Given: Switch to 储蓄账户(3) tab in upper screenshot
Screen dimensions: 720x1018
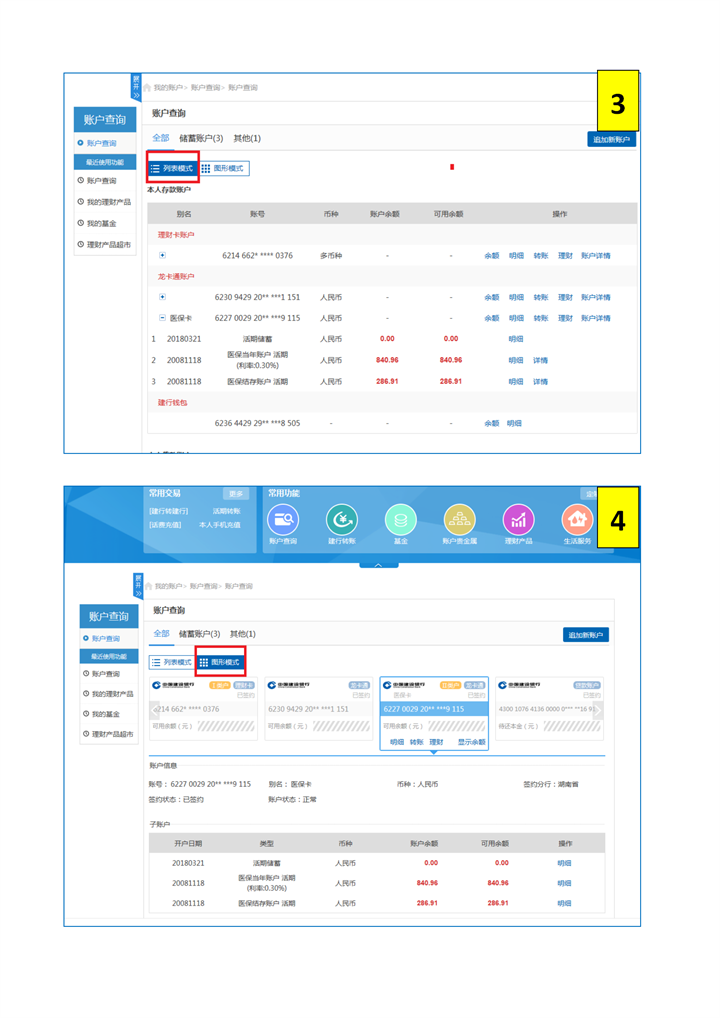Looking at the screenshot, I should pyautogui.click(x=201, y=138).
